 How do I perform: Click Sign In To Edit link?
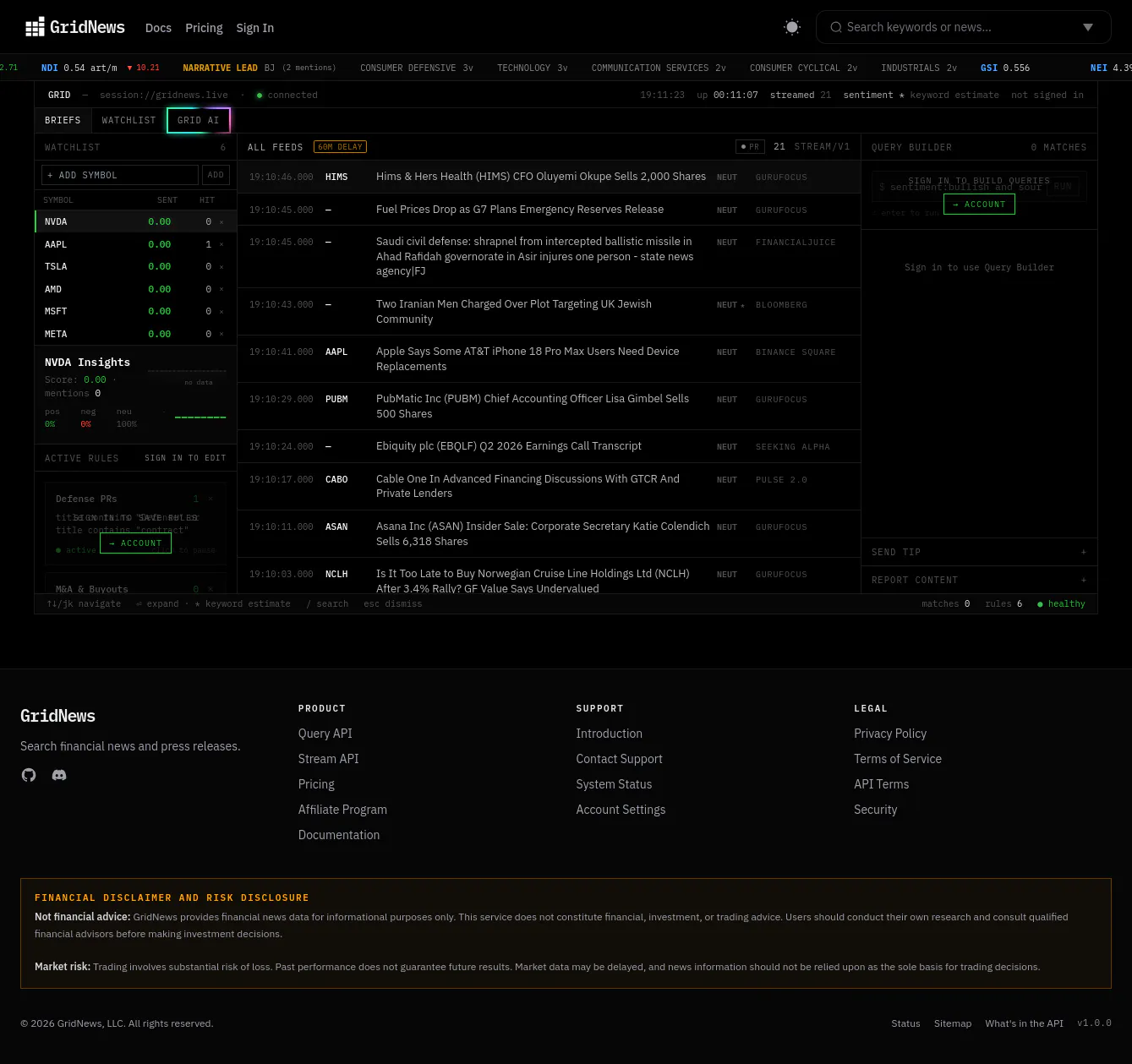click(x=185, y=458)
